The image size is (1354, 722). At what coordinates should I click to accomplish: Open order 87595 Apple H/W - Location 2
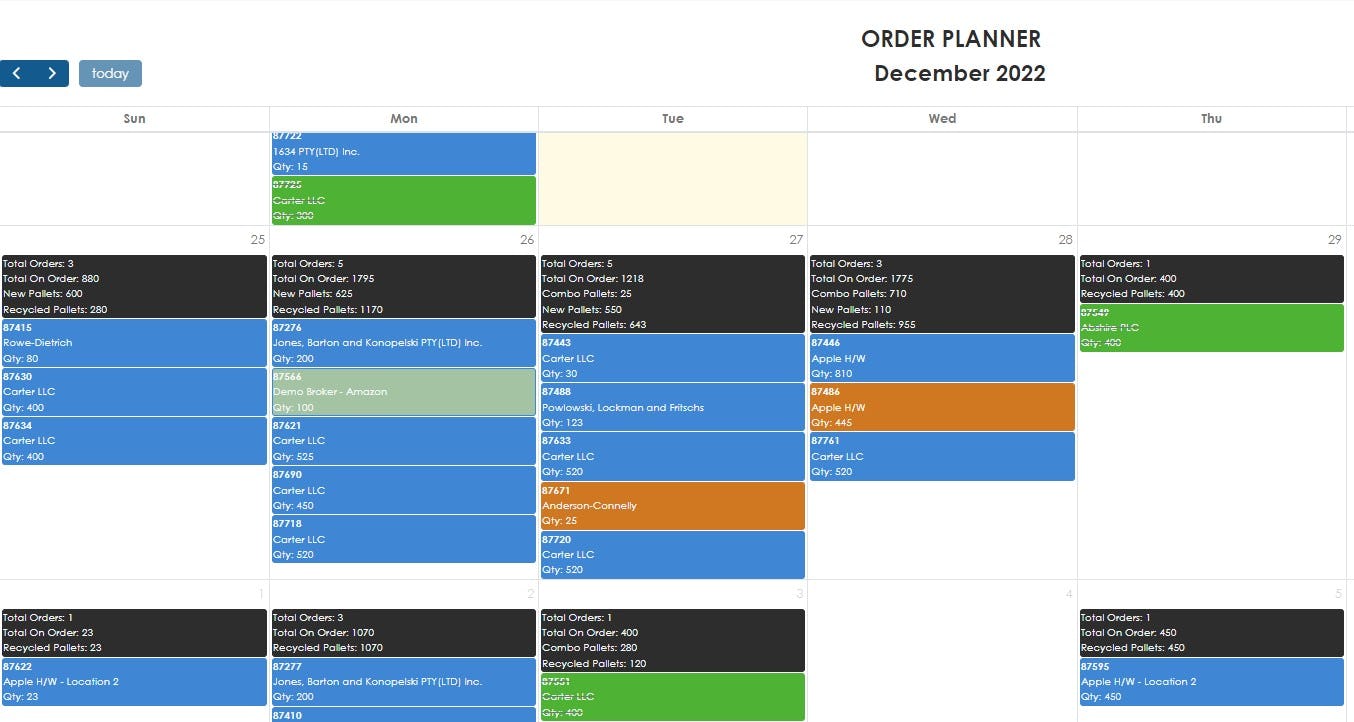click(x=1211, y=682)
